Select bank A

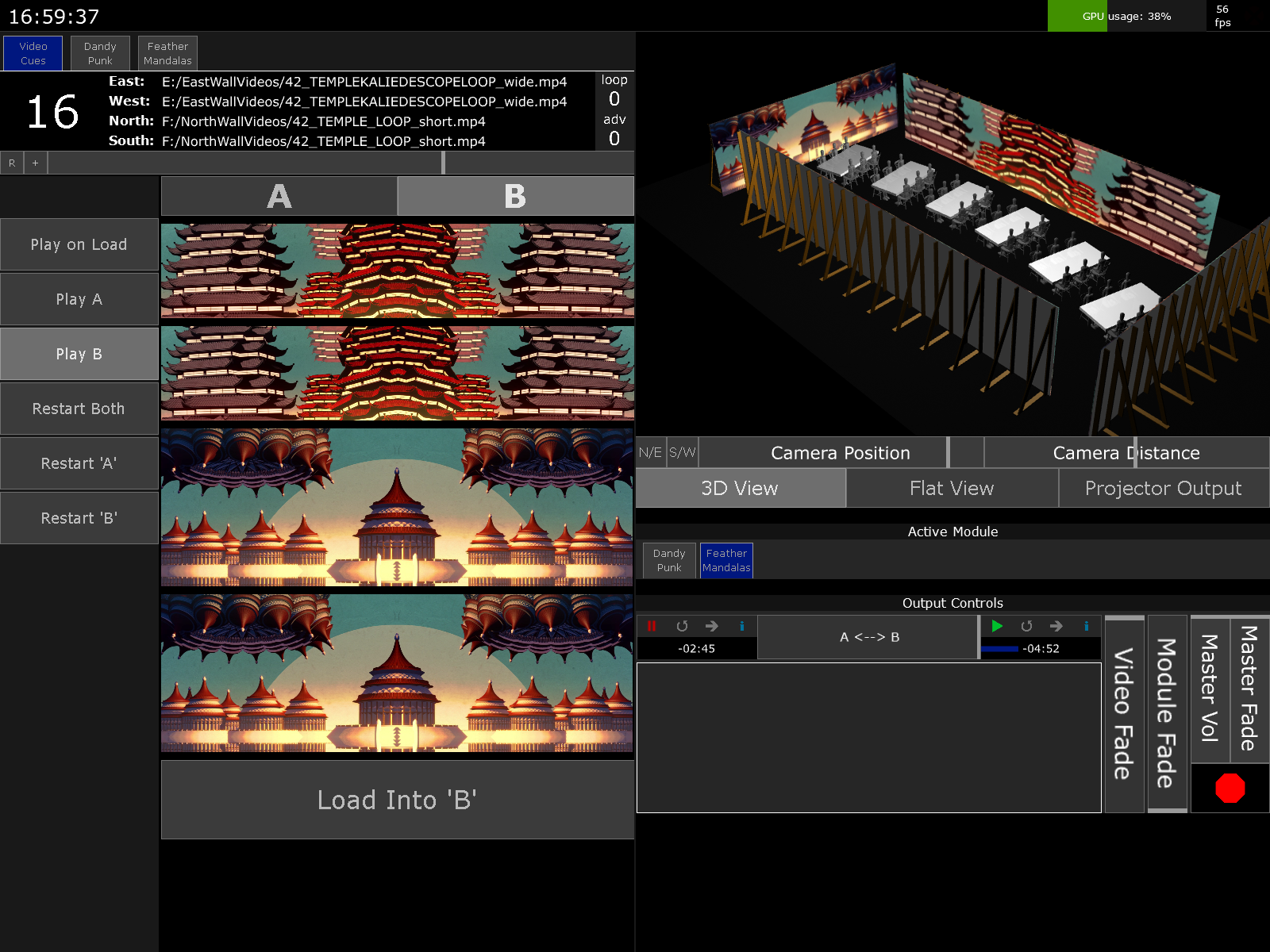pos(279,196)
